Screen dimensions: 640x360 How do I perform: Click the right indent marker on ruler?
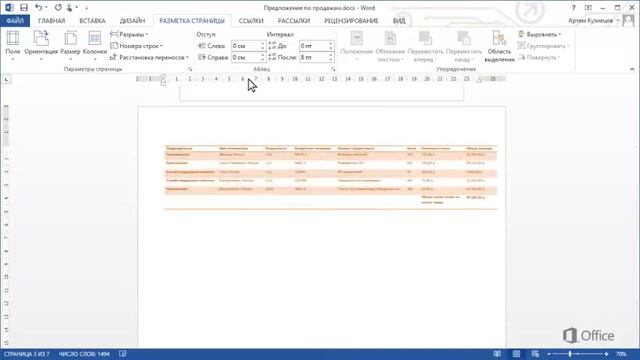click(479, 81)
